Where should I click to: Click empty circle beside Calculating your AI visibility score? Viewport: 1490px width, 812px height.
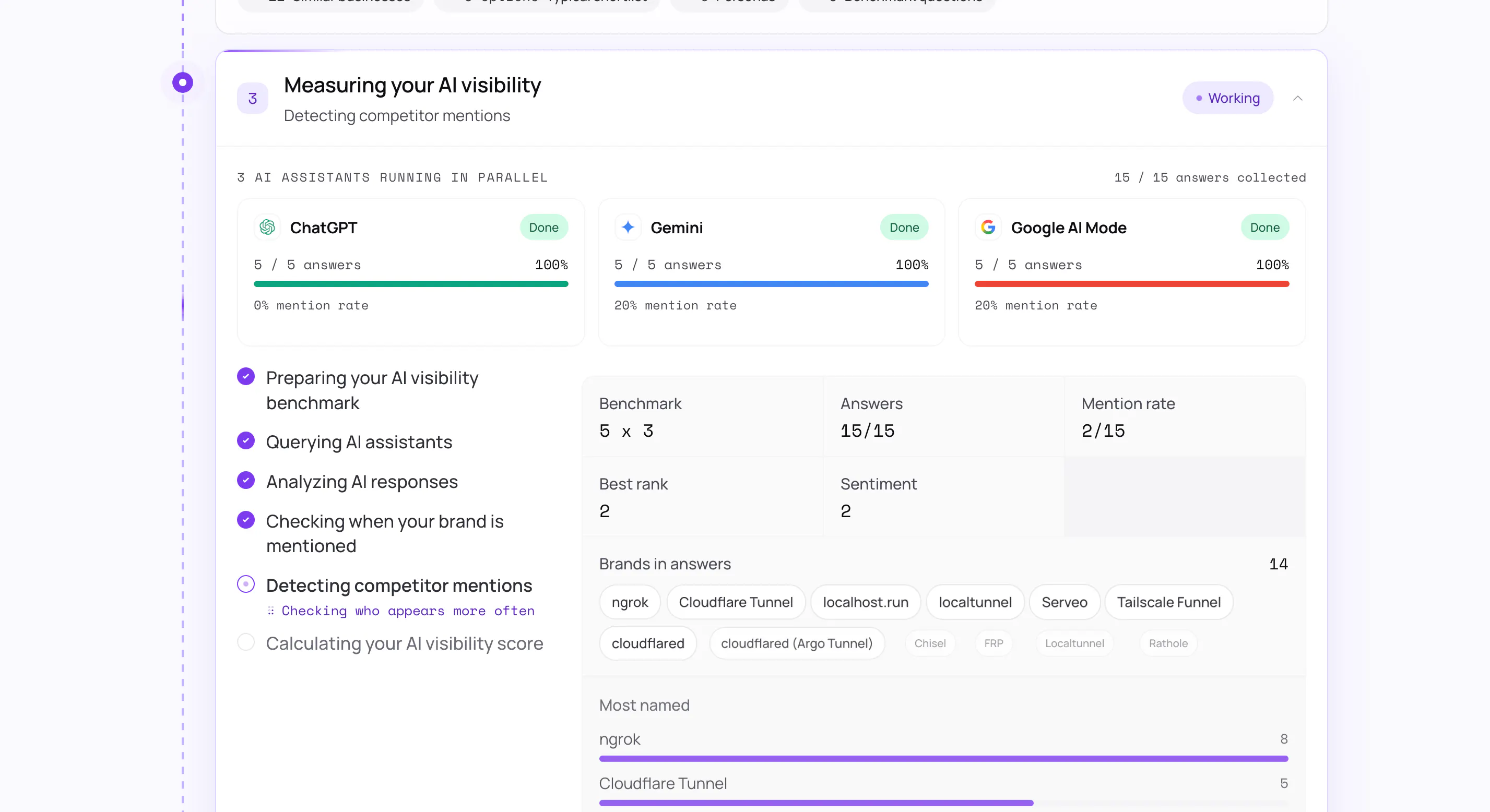pyautogui.click(x=246, y=642)
